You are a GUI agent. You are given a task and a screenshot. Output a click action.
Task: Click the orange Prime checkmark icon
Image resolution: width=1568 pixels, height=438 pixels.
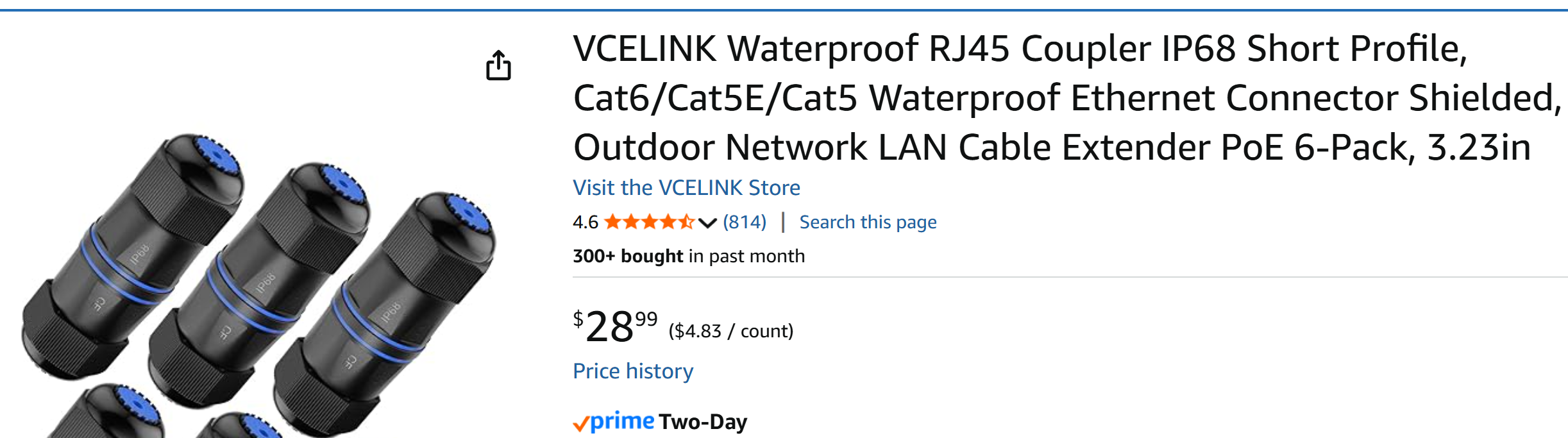(x=580, y=423)
